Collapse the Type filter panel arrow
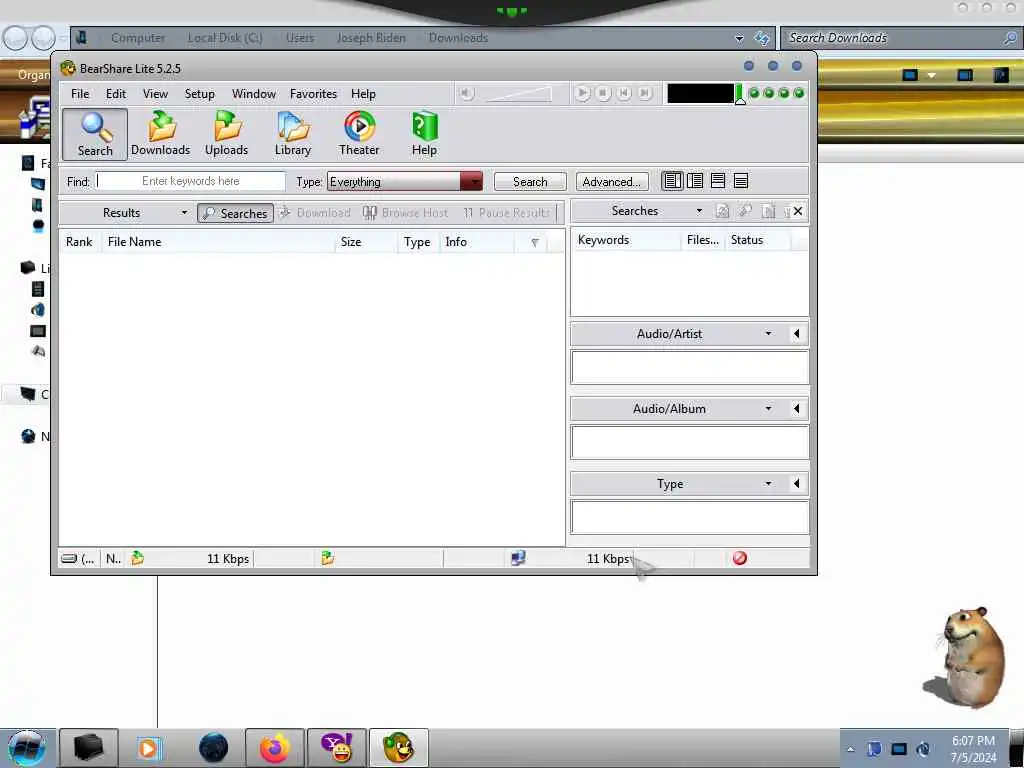 pos(796,484)
